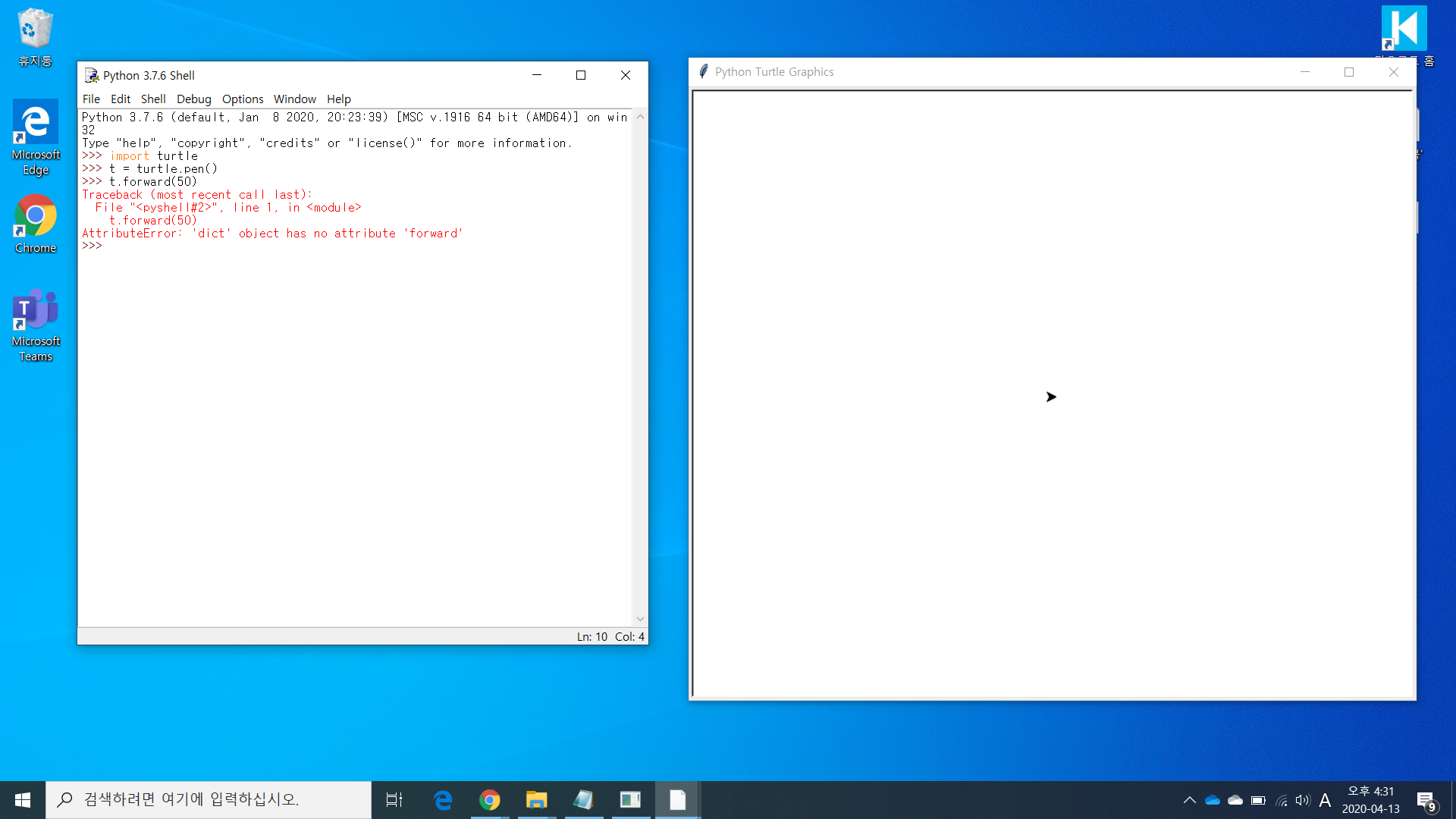
Task: Toggle the input language indicator A
Action: pyautogui.click(x=1325, y=799)
